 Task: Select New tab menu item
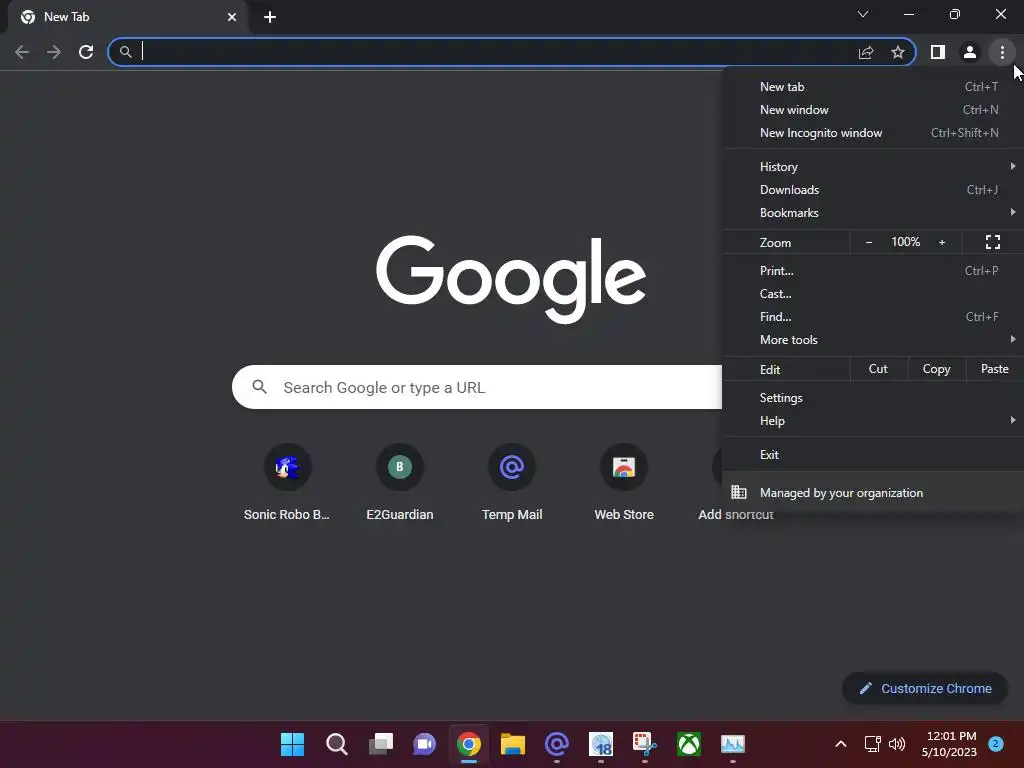(872, 87)
